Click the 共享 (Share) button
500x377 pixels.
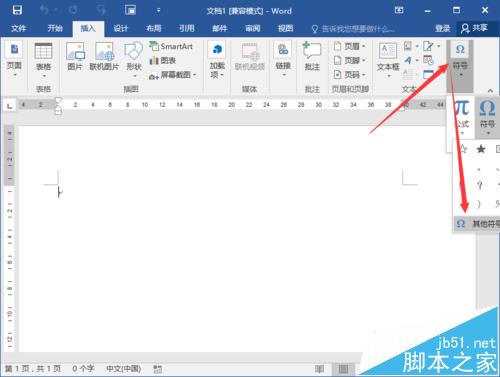(475, 28)
